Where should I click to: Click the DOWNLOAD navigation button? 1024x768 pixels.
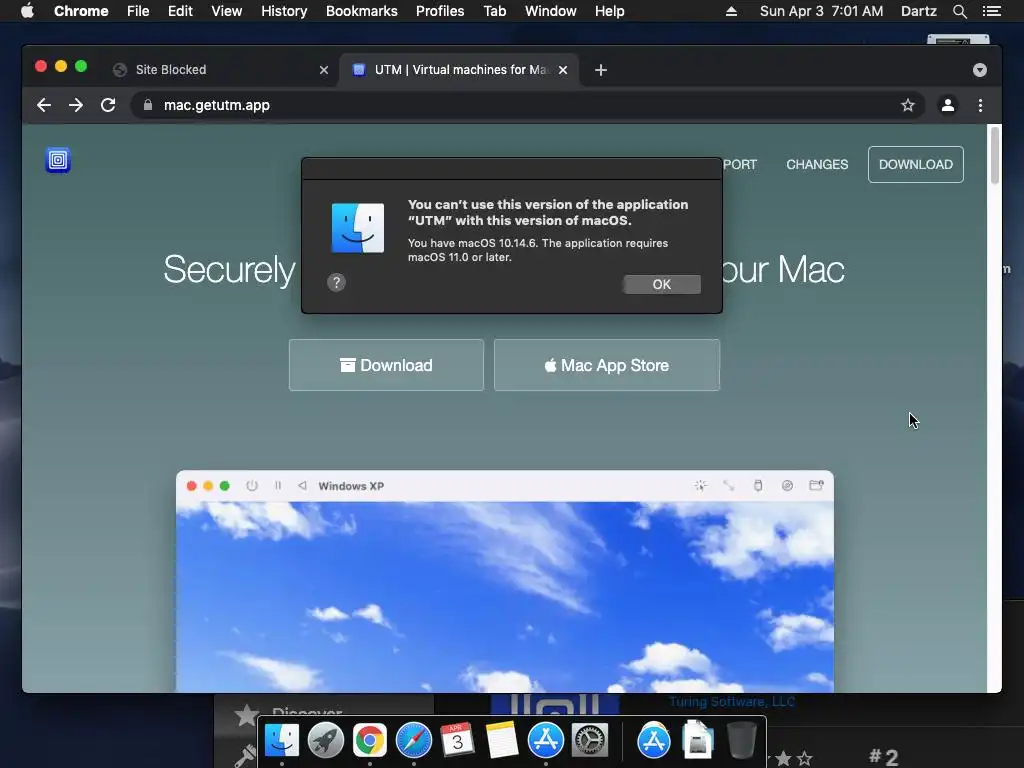(916, 165)
